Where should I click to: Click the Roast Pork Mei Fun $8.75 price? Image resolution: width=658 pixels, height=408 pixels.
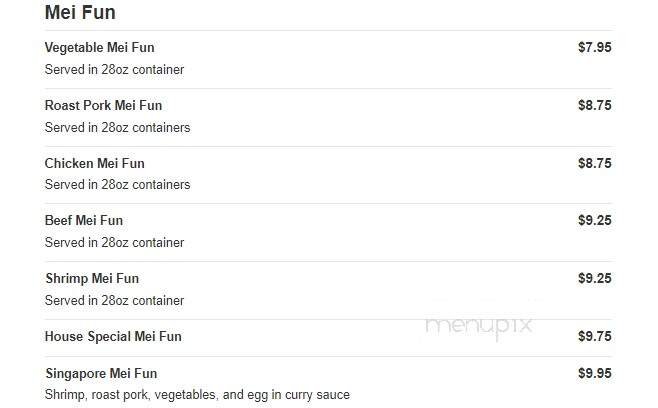click(595, 105)
